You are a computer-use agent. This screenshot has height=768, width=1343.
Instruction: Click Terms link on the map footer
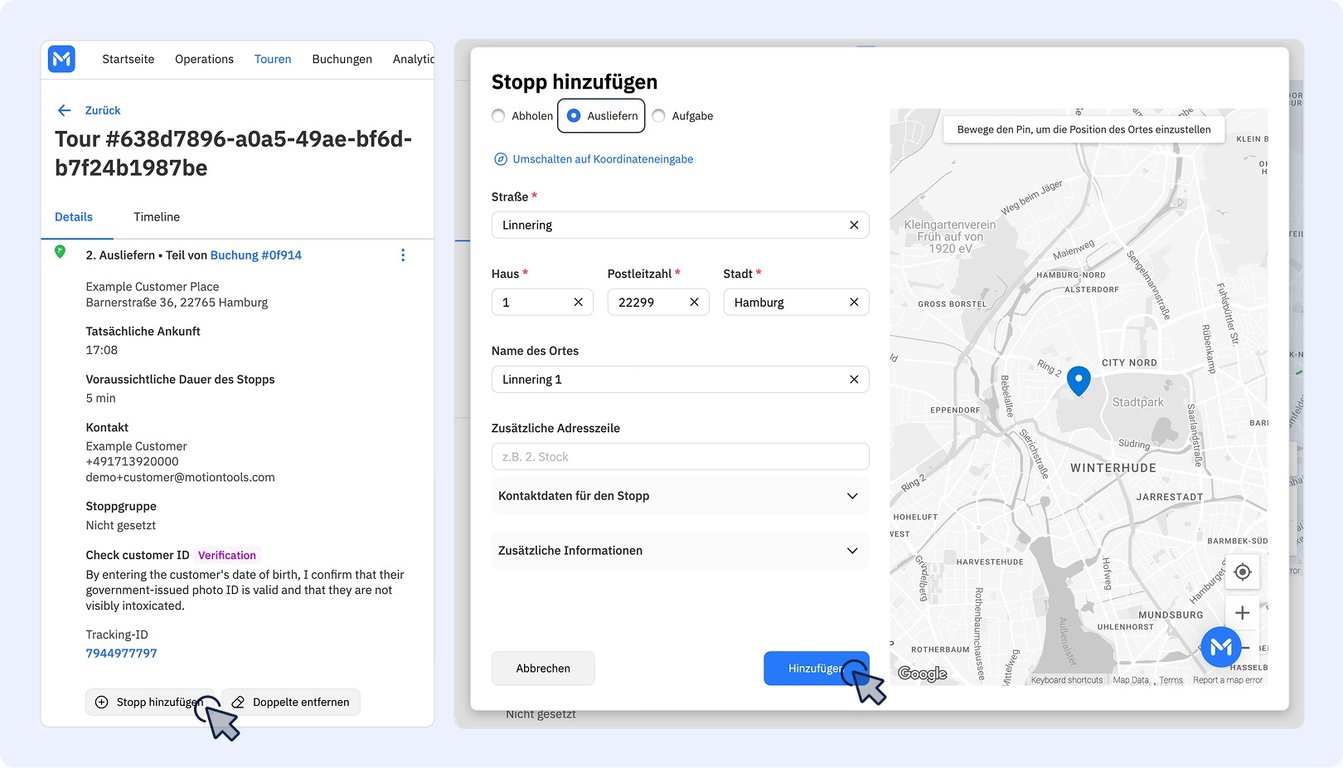tap(1171, 680)
